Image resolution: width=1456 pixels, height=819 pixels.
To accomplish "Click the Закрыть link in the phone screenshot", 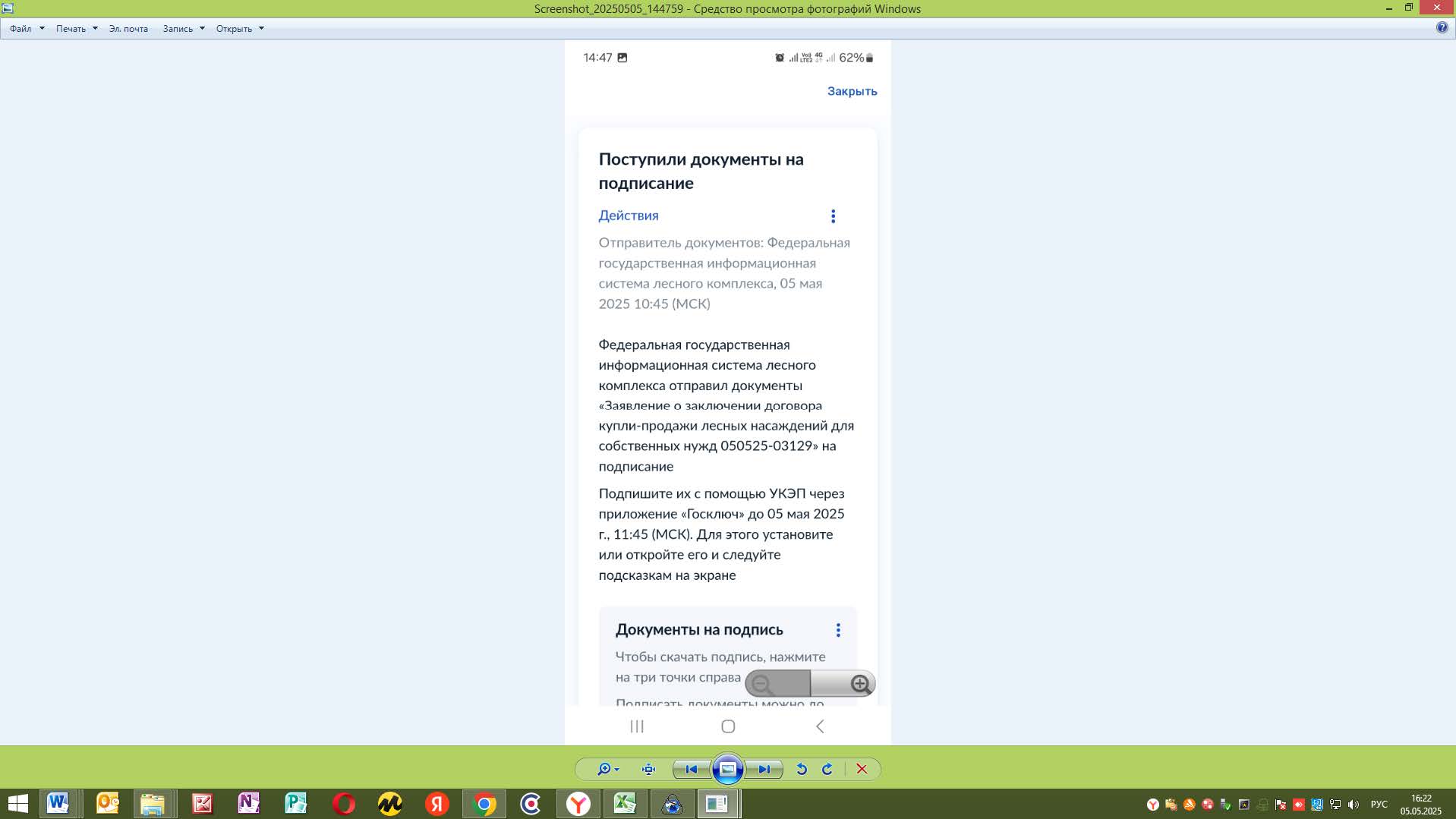I will (x=852, y=91).
